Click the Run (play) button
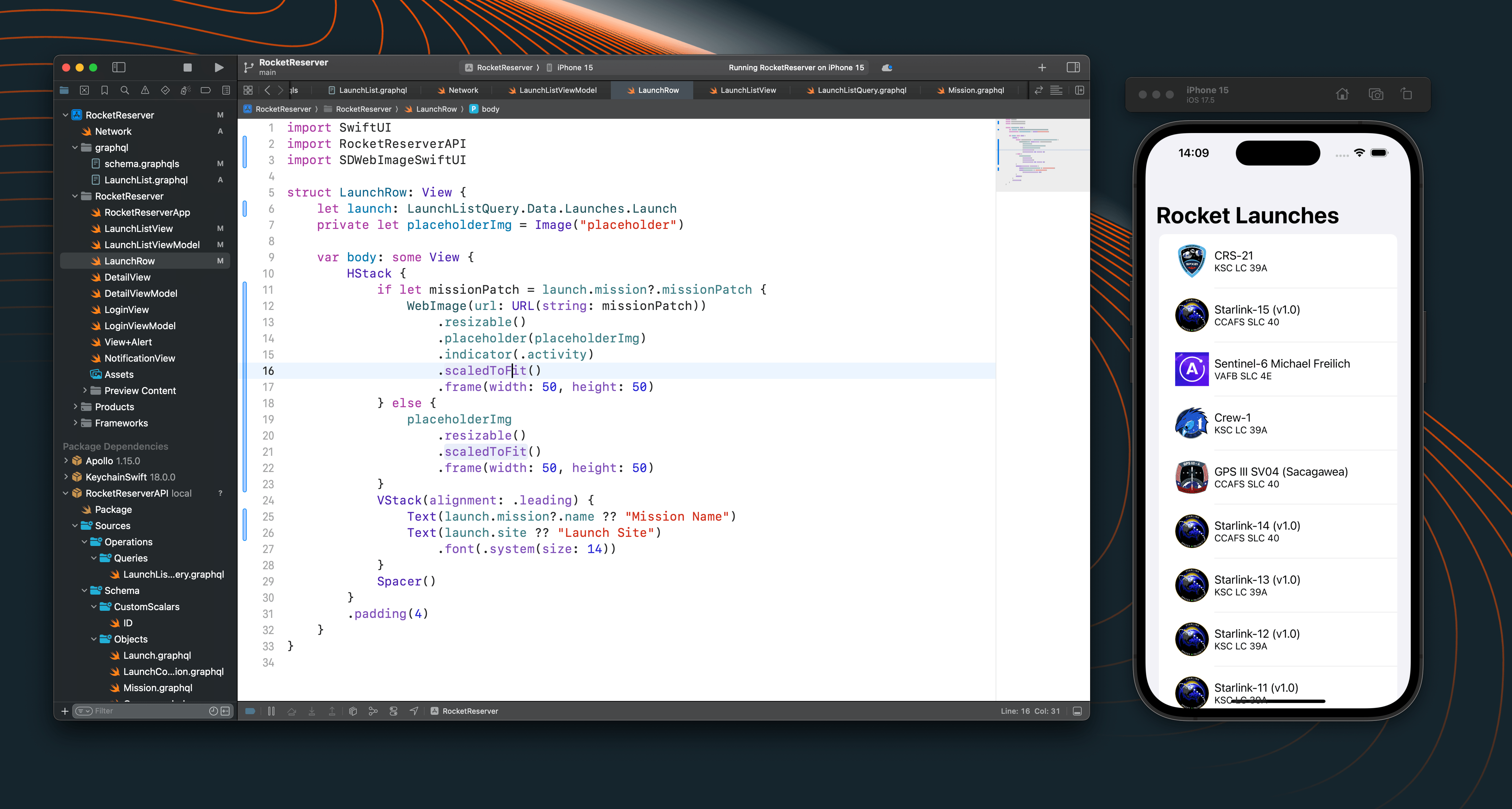 tap(218, 68)
